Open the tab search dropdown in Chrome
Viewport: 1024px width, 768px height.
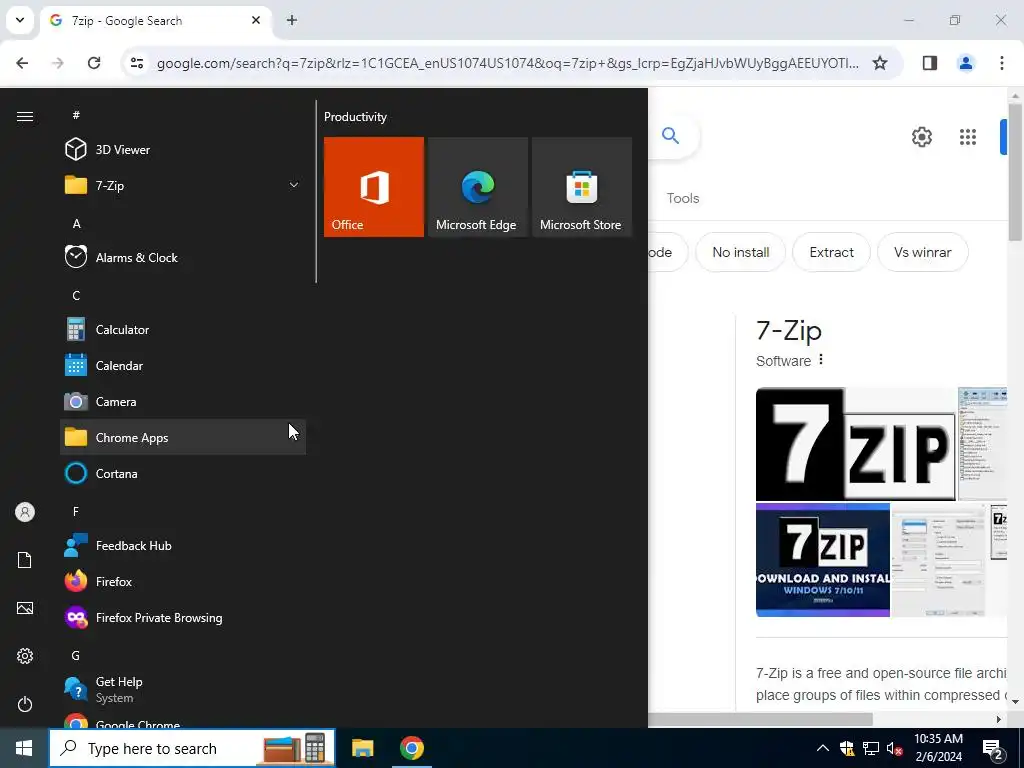[20, 20]
